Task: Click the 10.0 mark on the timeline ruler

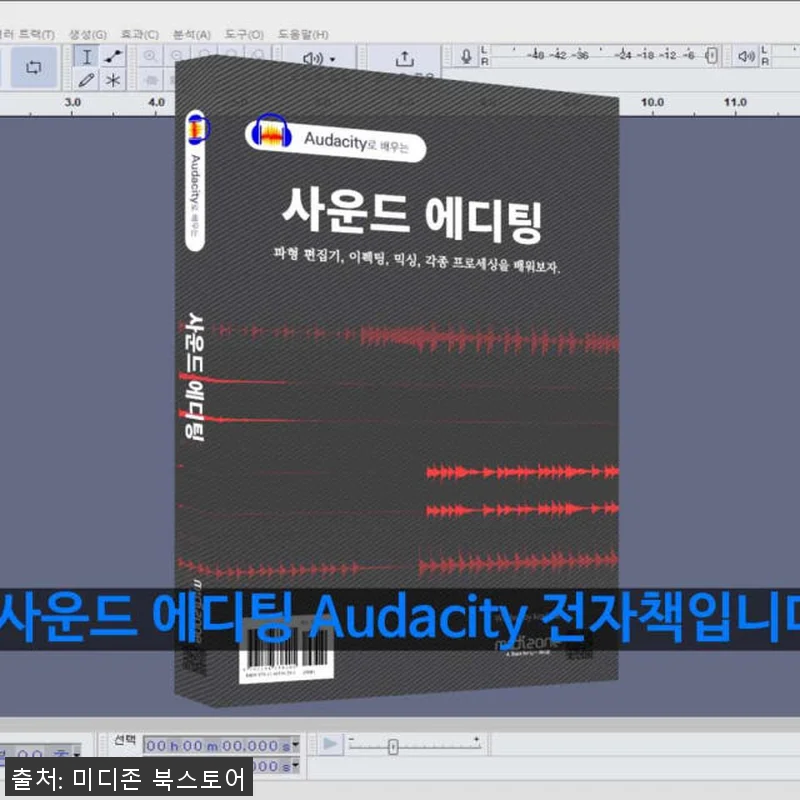Action: pyautogui.click(x=652, y=103)
